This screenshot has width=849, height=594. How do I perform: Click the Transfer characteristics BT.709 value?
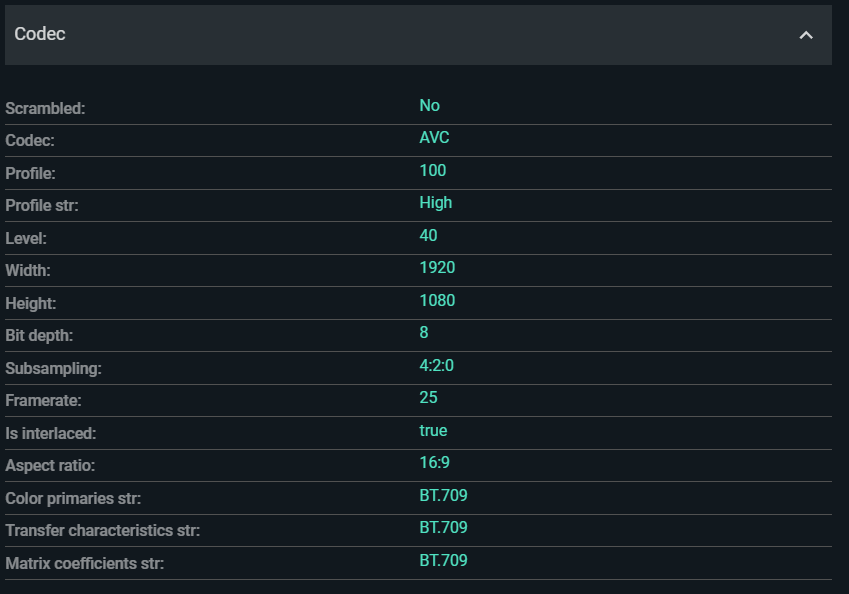[443, 528]
